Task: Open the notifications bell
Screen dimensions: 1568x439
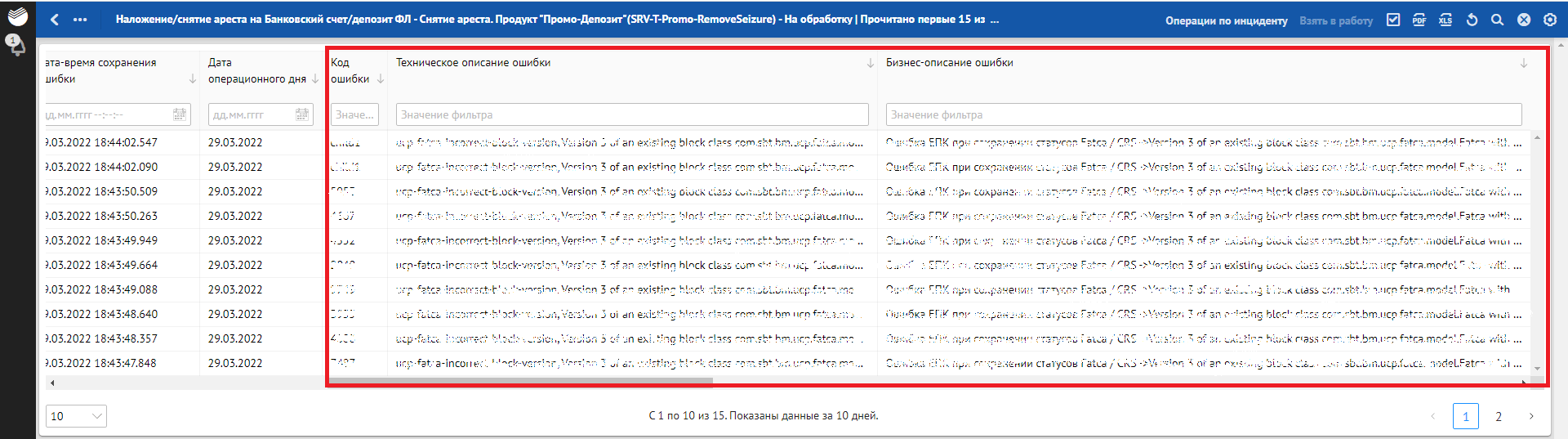Action: tap(16, 44)
